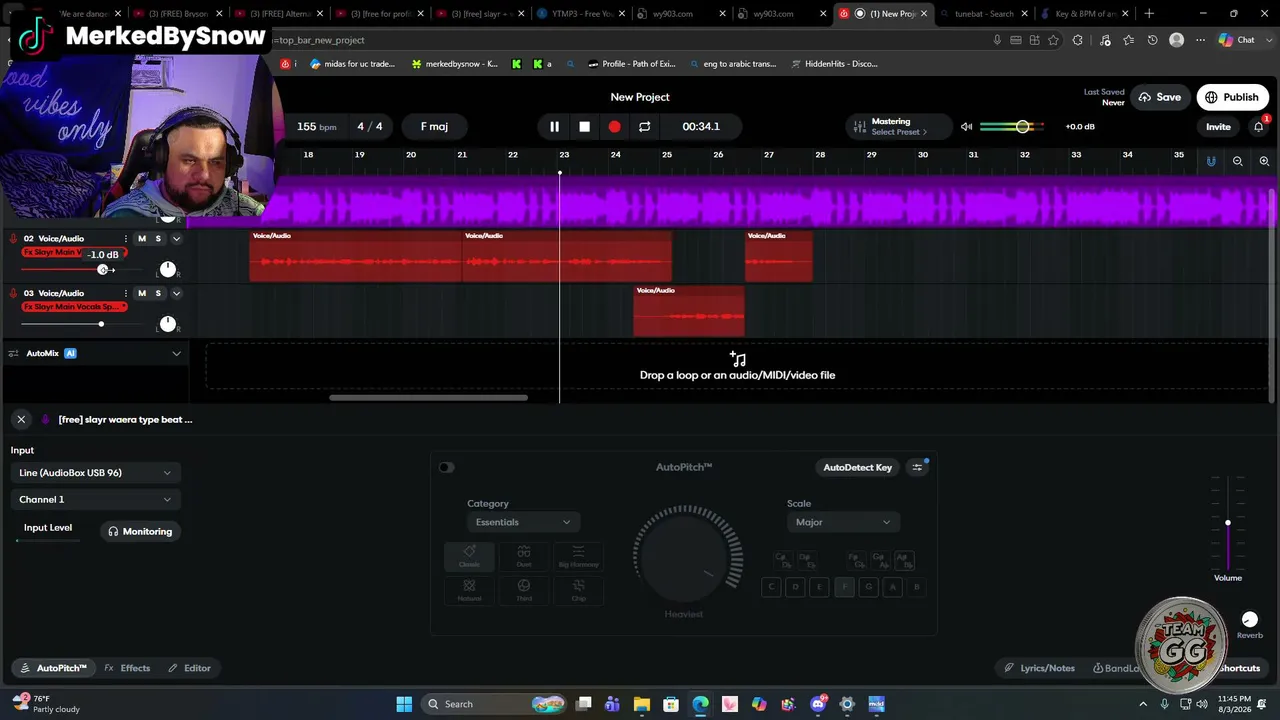This screenshot has width=1280, height=720.
Task: Open the Line (AudioBox USB 96) input dropdown
Action: [x=95, y=473]
